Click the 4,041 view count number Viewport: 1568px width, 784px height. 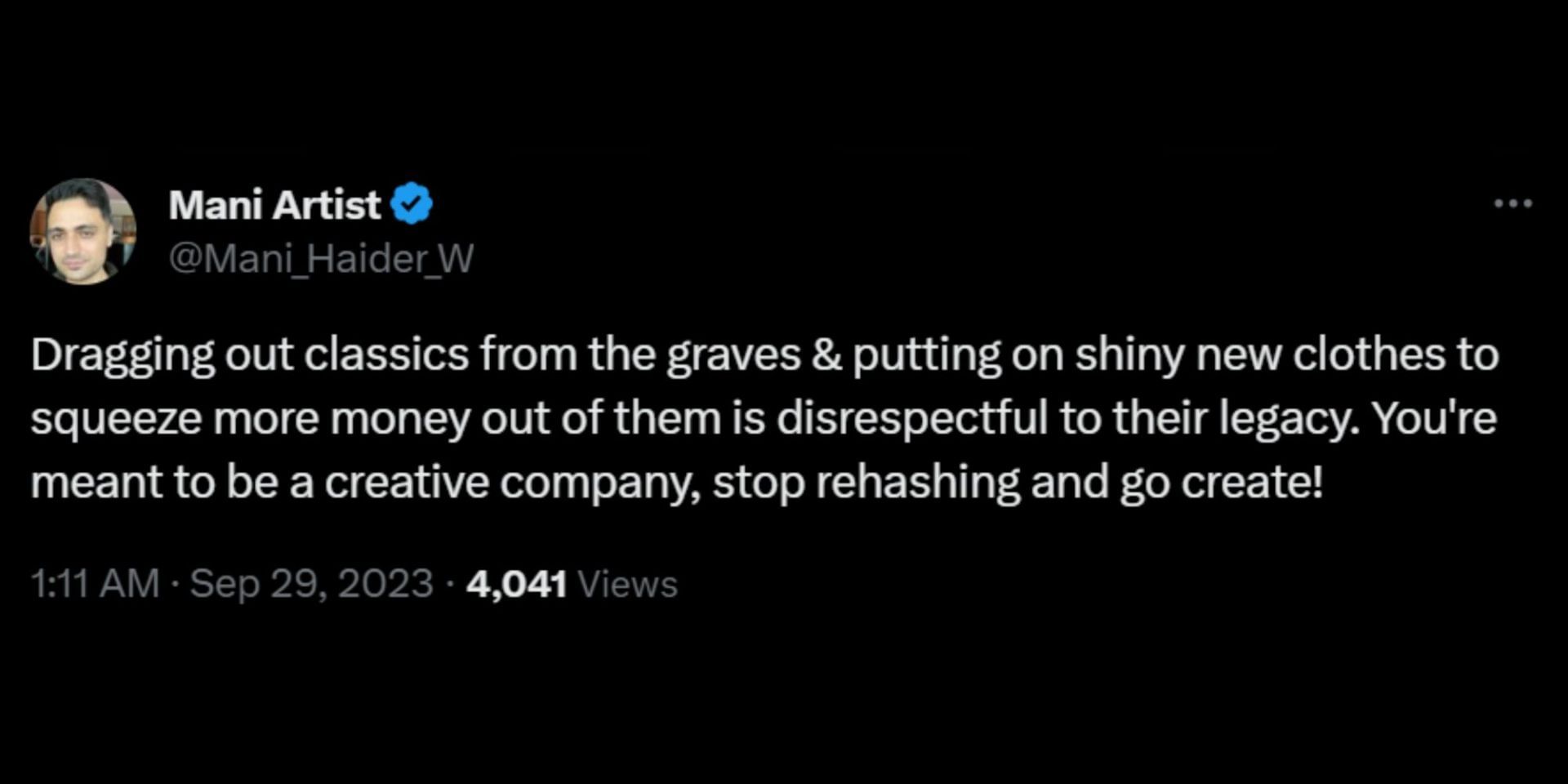(516, 584)
